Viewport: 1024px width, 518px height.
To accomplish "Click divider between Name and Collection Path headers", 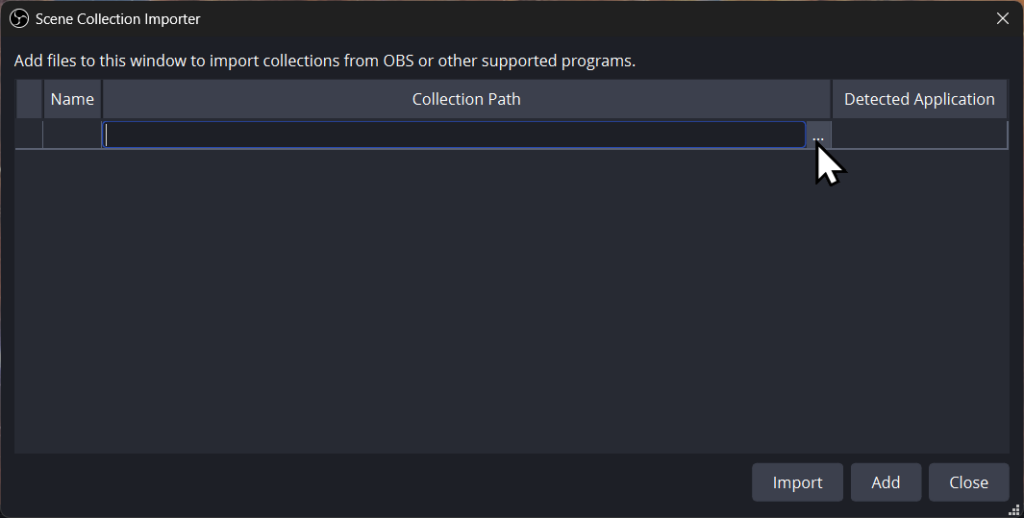I will click(102, 99).
